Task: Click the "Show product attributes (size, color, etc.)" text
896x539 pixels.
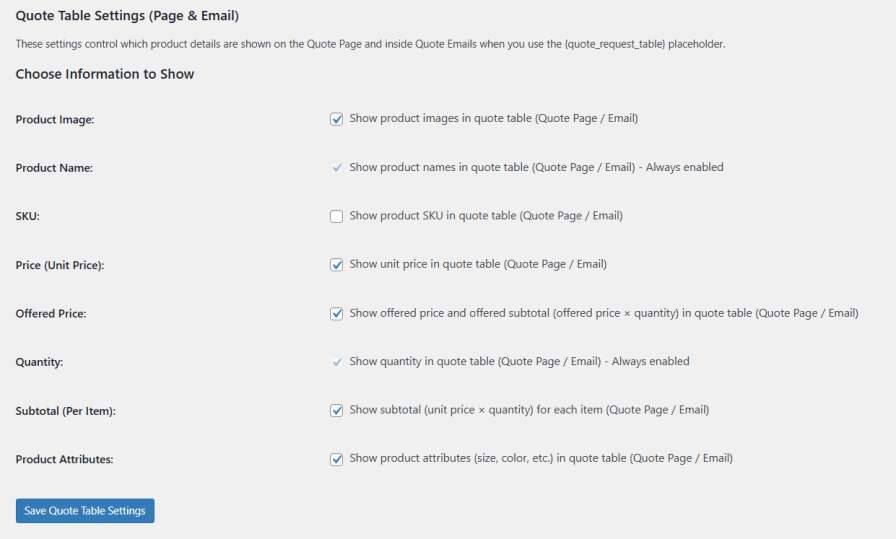Action: [541, 459]
